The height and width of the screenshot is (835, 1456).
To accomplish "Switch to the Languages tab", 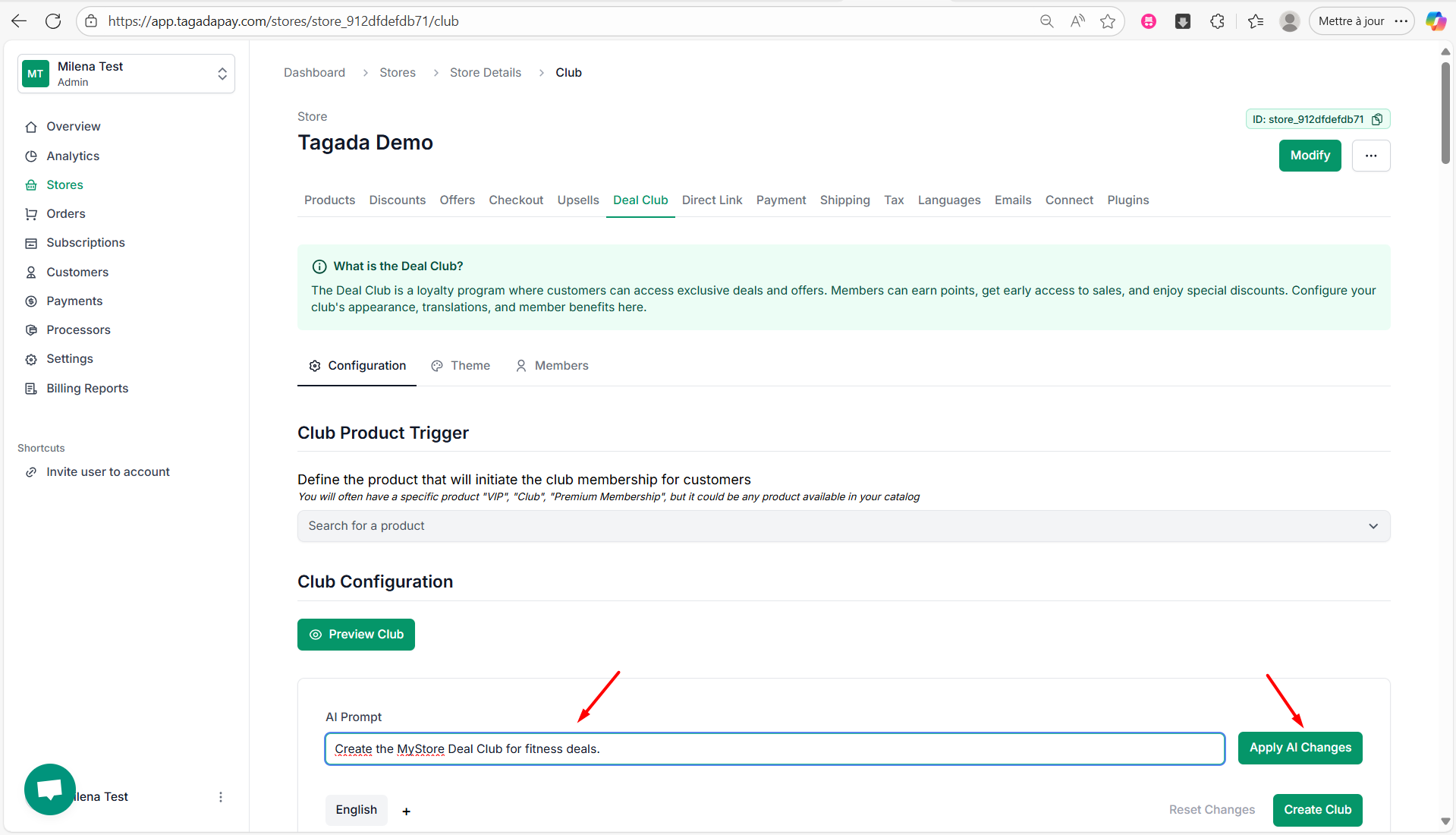I will [949, 200].
